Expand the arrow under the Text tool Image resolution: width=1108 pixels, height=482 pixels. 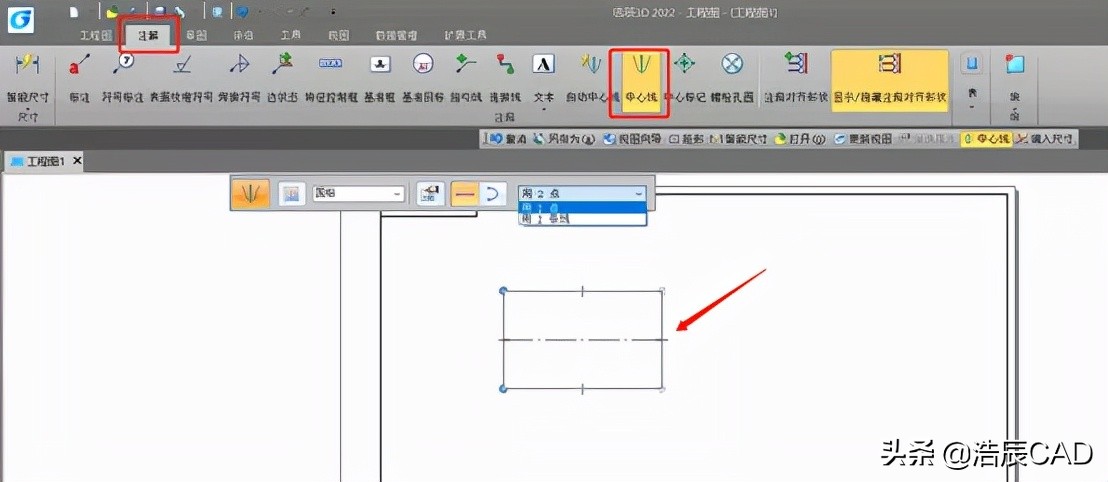pyautogui.click(x=543, y=108)
